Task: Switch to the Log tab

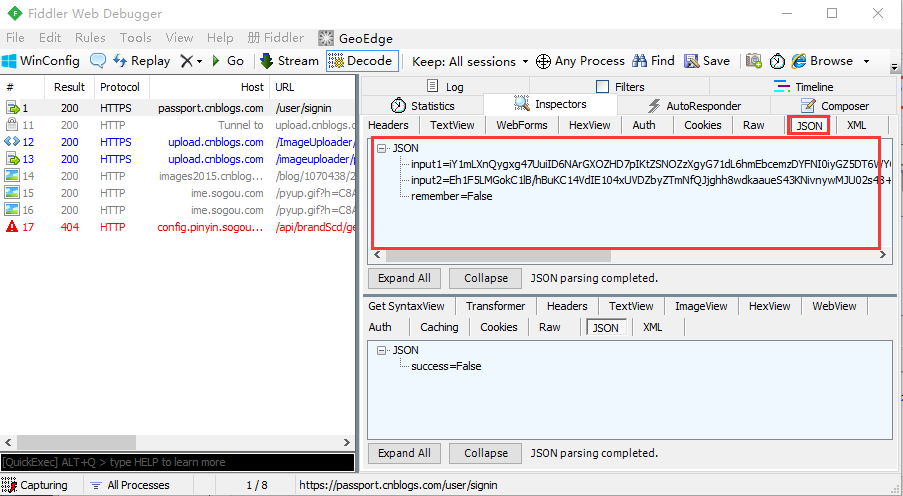Action: (x=445, y=86)
